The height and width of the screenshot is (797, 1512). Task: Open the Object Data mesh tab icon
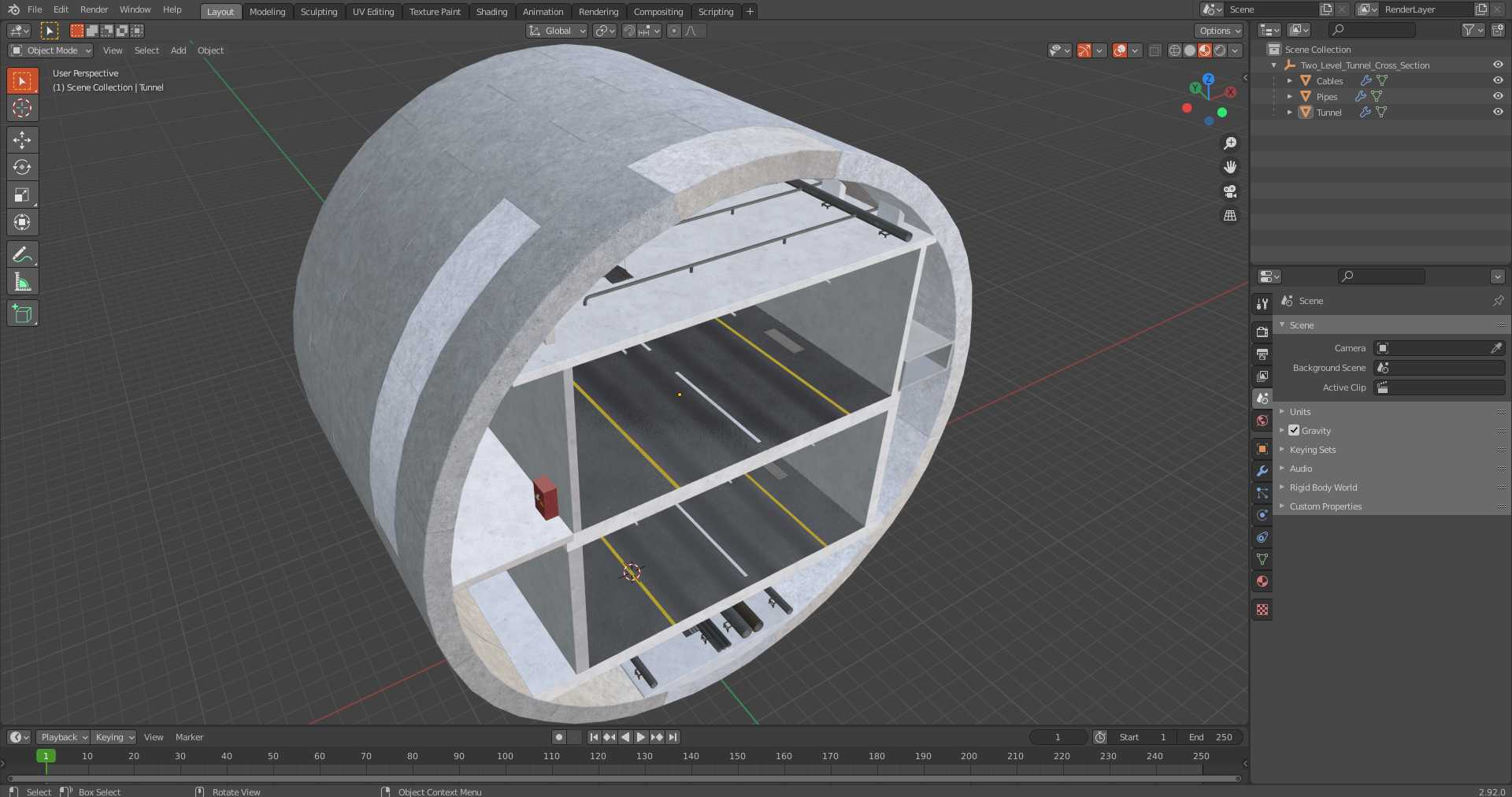pyautogui.click(x=1262, y=559)
